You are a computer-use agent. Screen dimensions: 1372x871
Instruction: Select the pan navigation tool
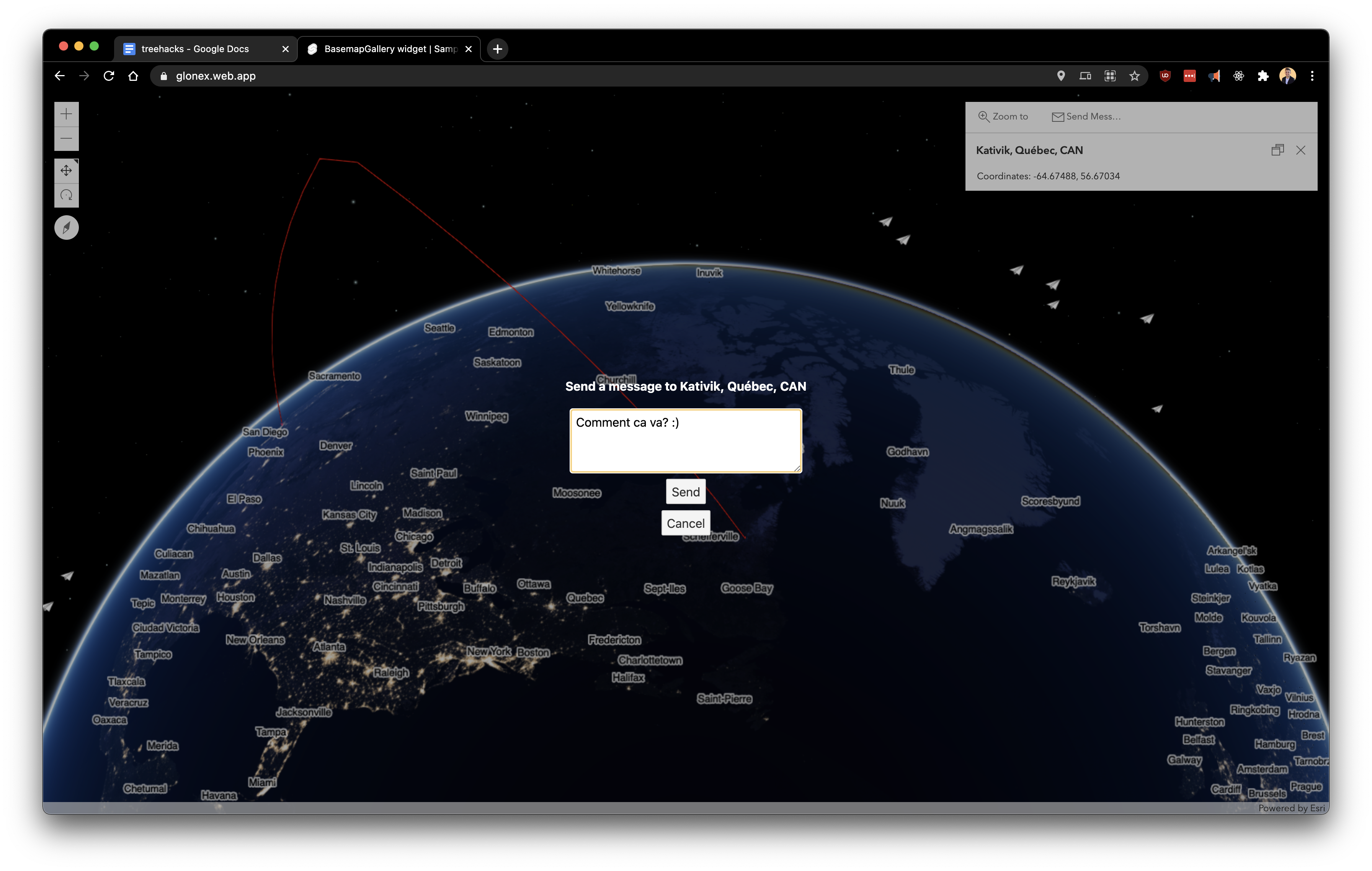point(66,170)
